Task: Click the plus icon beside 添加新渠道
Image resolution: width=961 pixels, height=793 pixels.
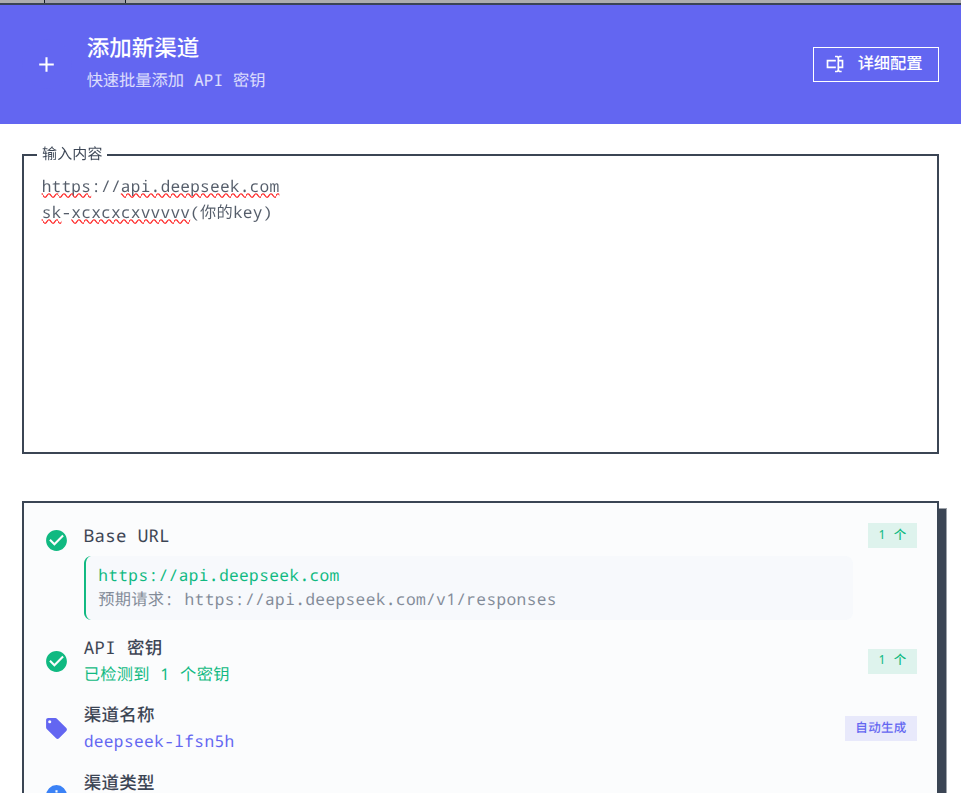Action: [47, 64]
